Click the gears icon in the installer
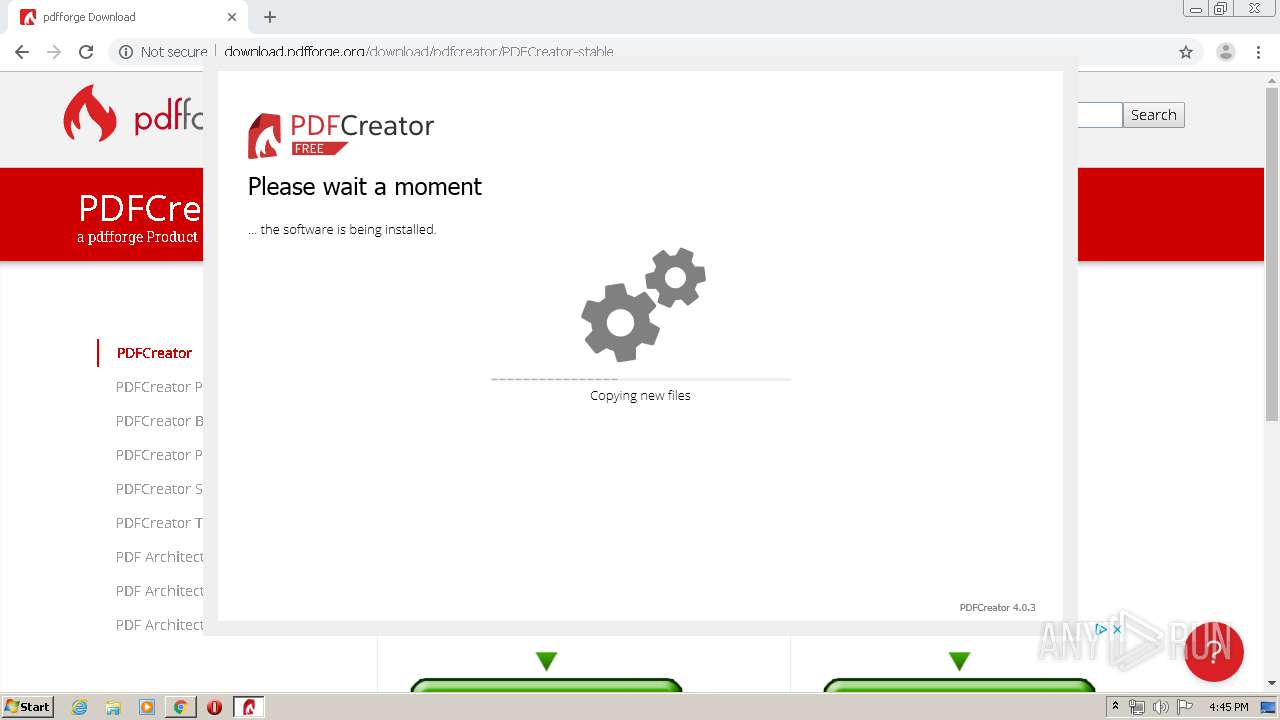This screenshot has width=1280, height=720. [643, 304]
